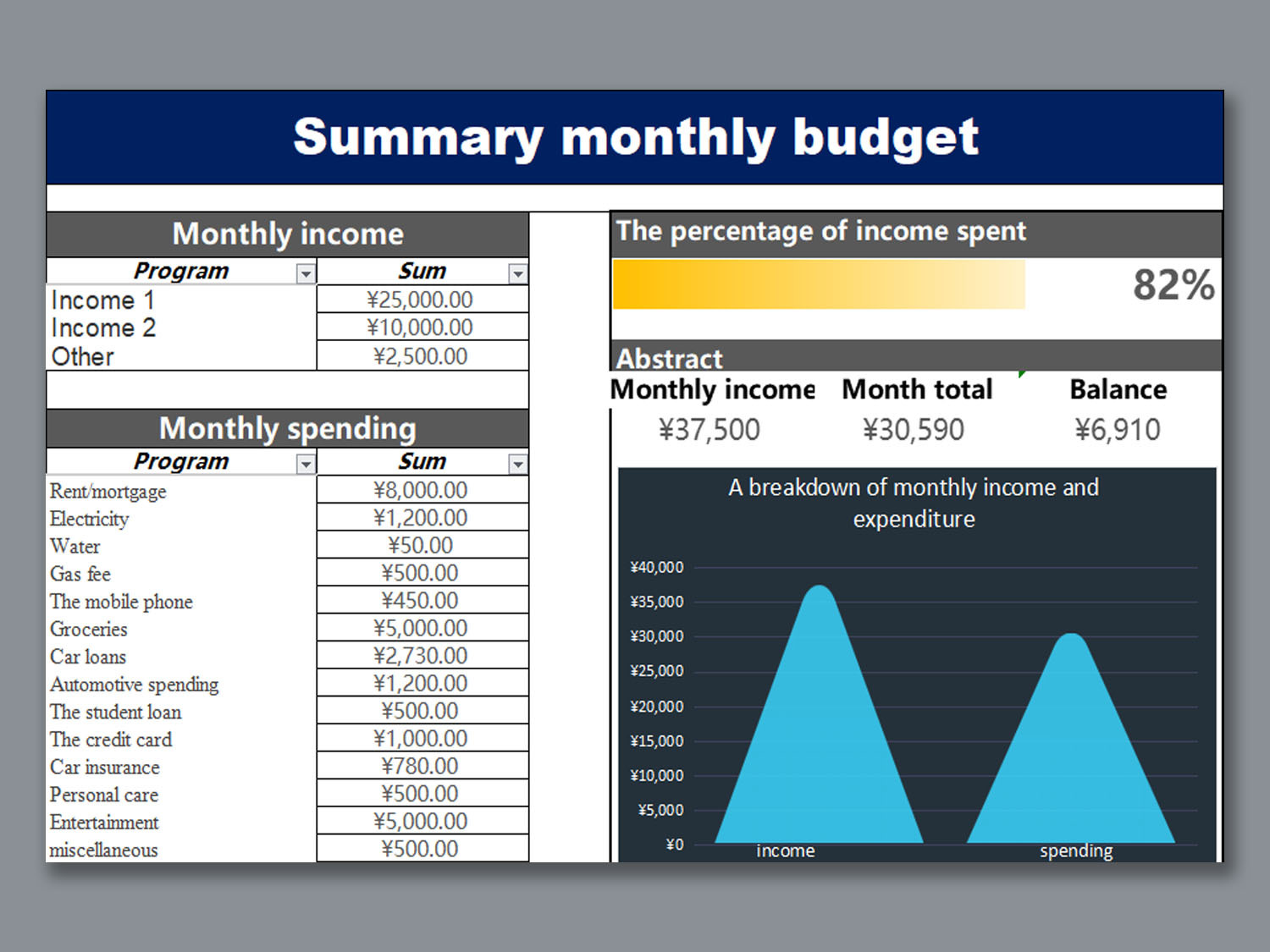Click the Summary monthly budget title banner

[635, 137]
